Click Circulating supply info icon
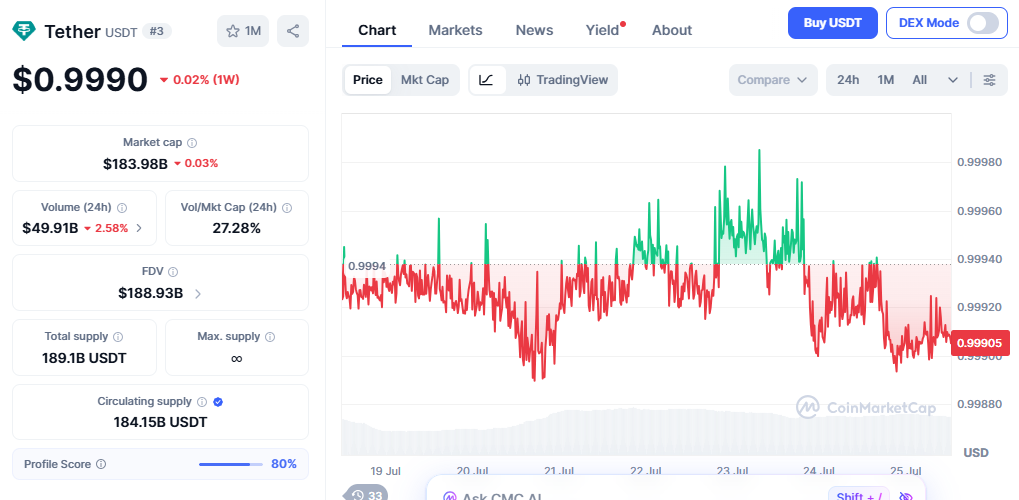This screenshot has height=500, width=1019. coord(202,402)
